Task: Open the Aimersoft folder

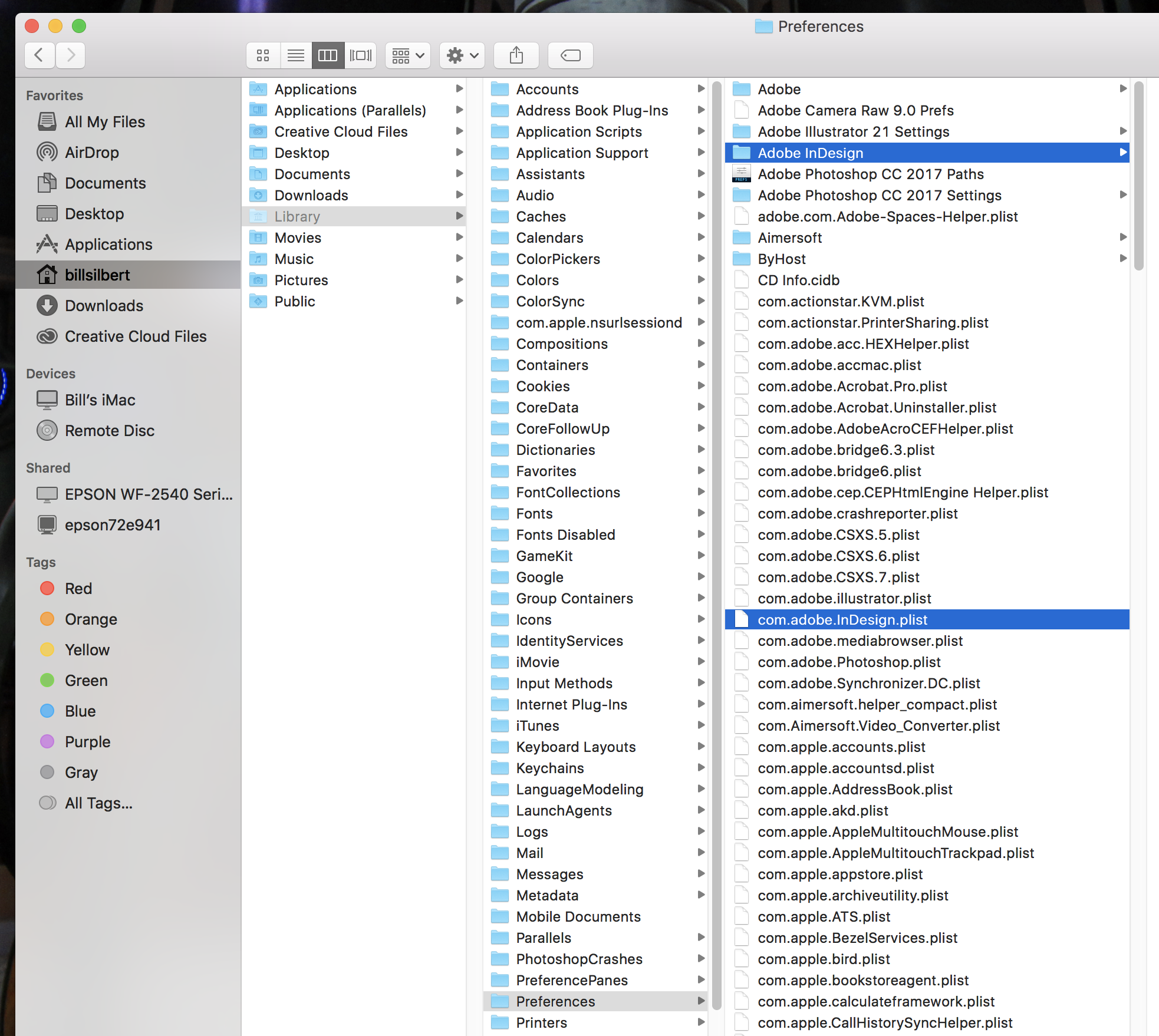Action: [927, 237]
